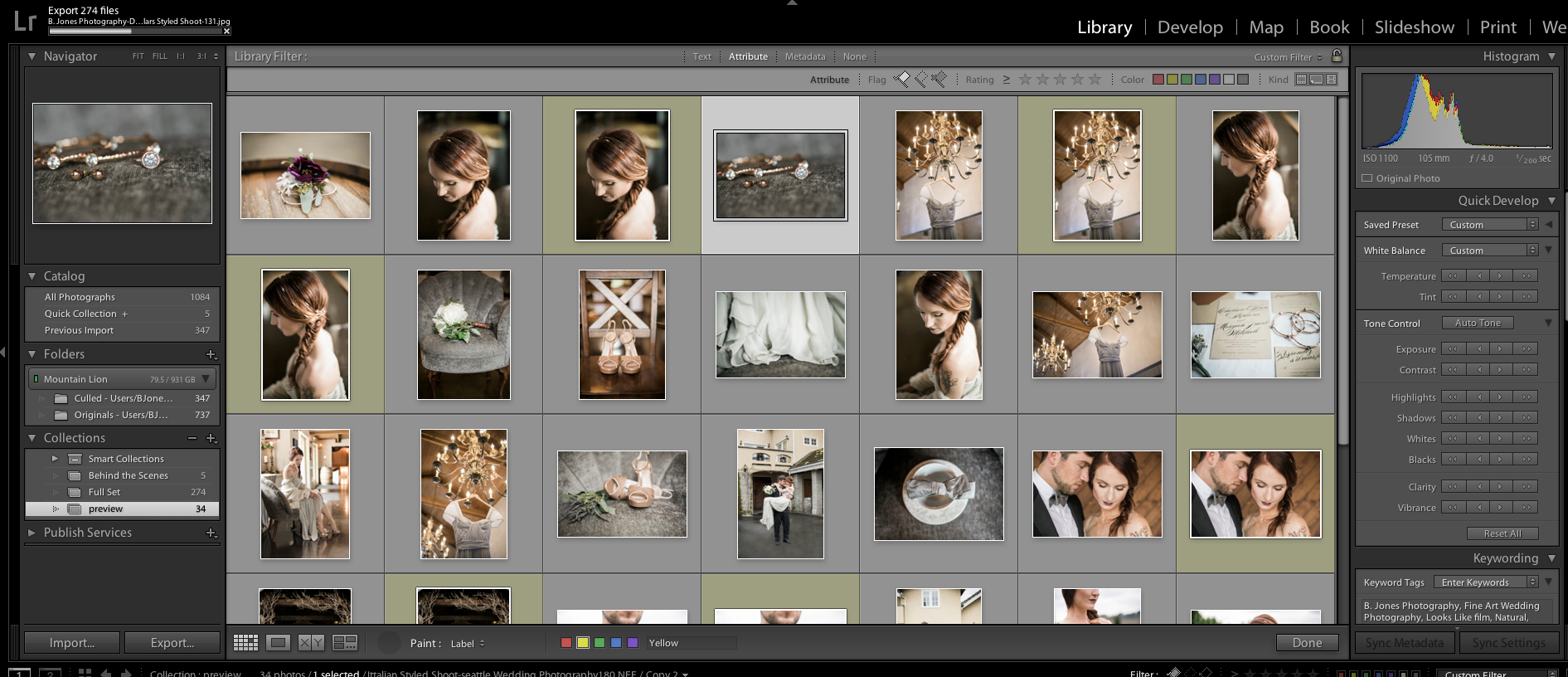Open the Slideshow module
Viewport: 1568px width, 677px height.
[1414, 27]
